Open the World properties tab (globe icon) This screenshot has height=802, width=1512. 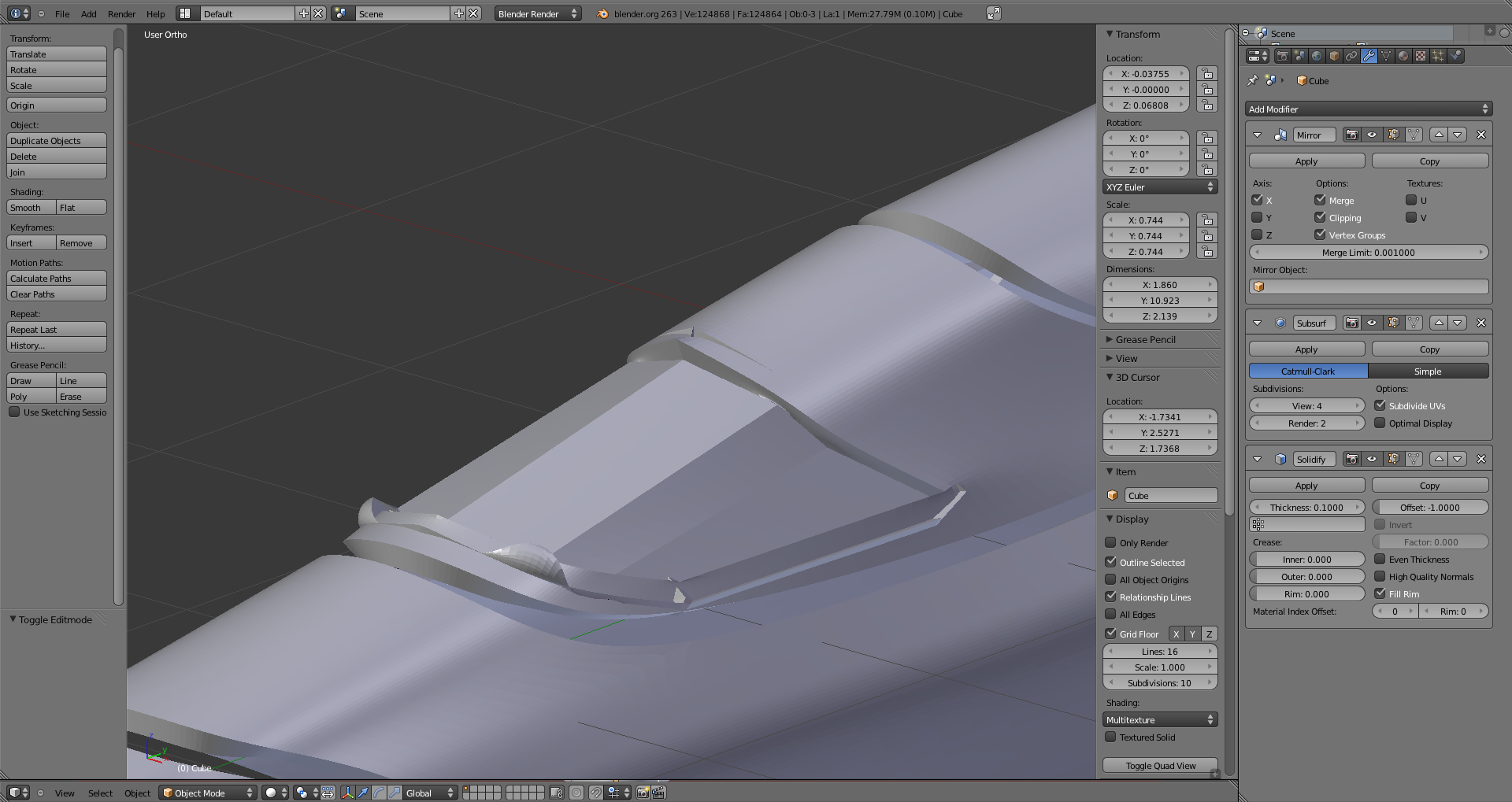(1317, 56)
